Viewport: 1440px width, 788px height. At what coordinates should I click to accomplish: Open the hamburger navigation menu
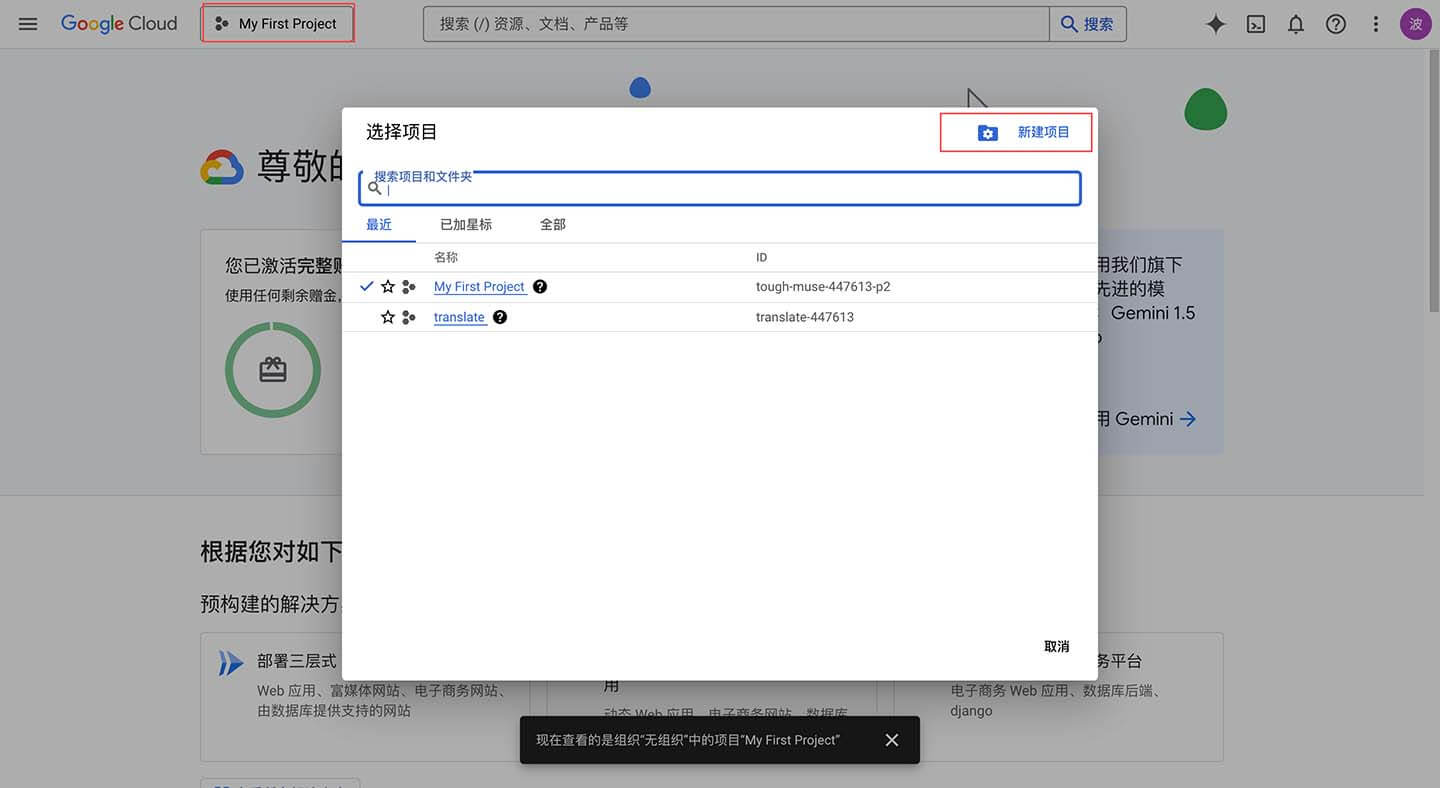pyautogui.click(x=28, y=24)
